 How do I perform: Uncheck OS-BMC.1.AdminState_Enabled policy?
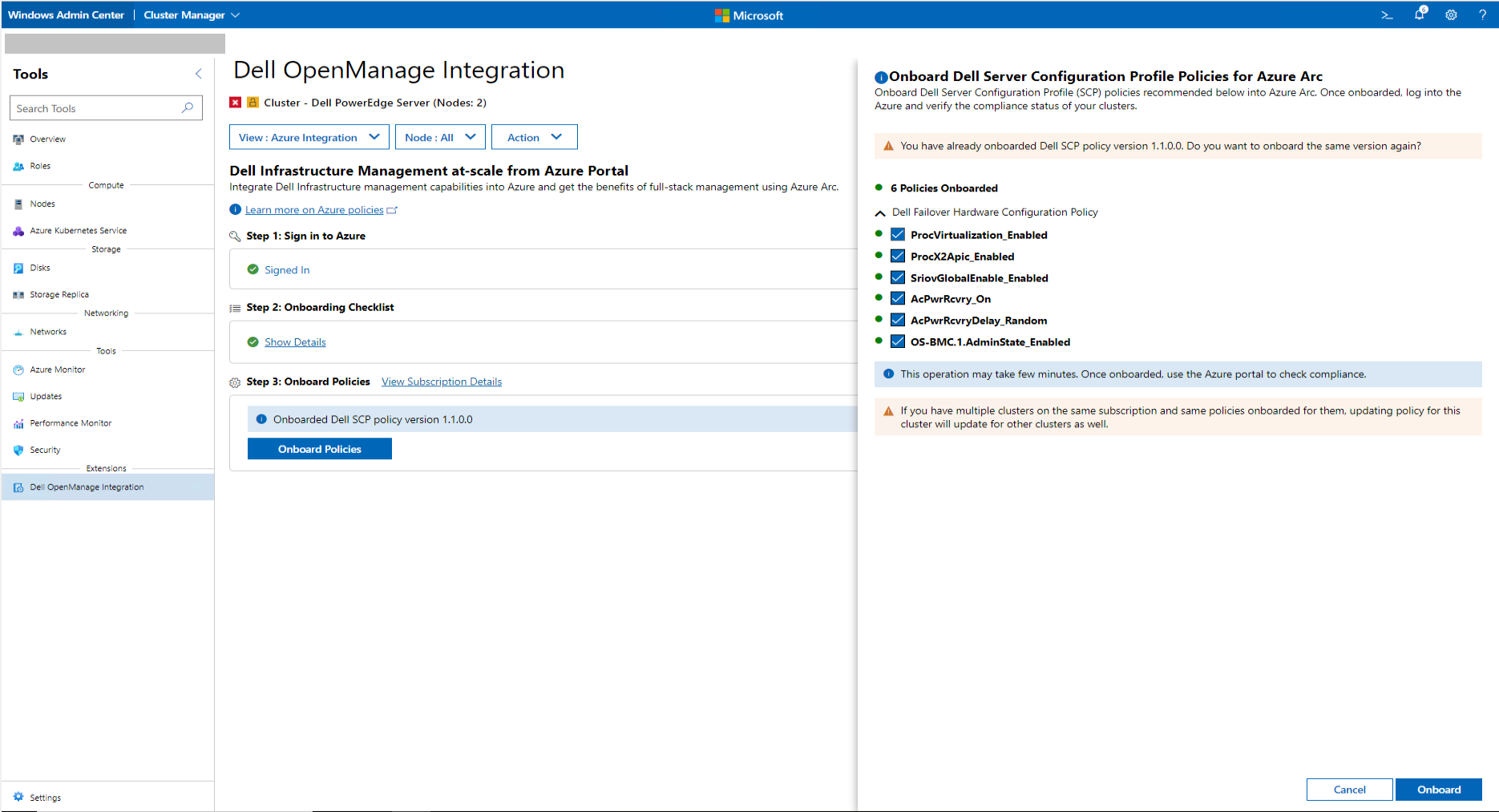point(897,341)
